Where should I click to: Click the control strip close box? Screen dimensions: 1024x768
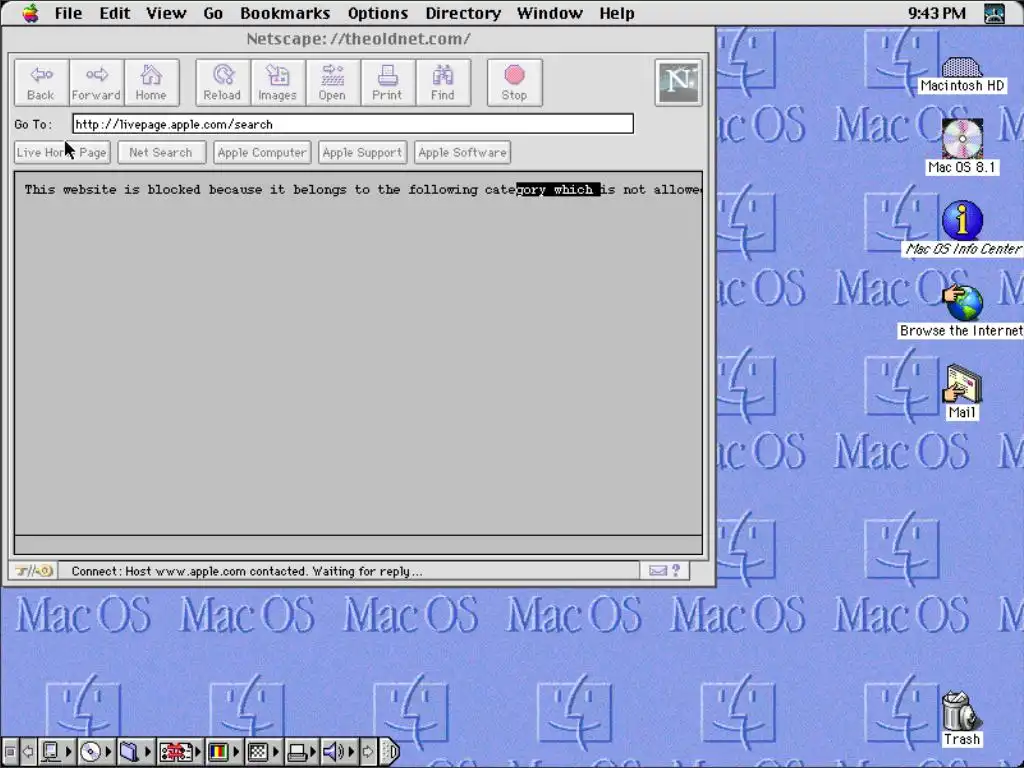pyautogui.click(x=10, y=752)
